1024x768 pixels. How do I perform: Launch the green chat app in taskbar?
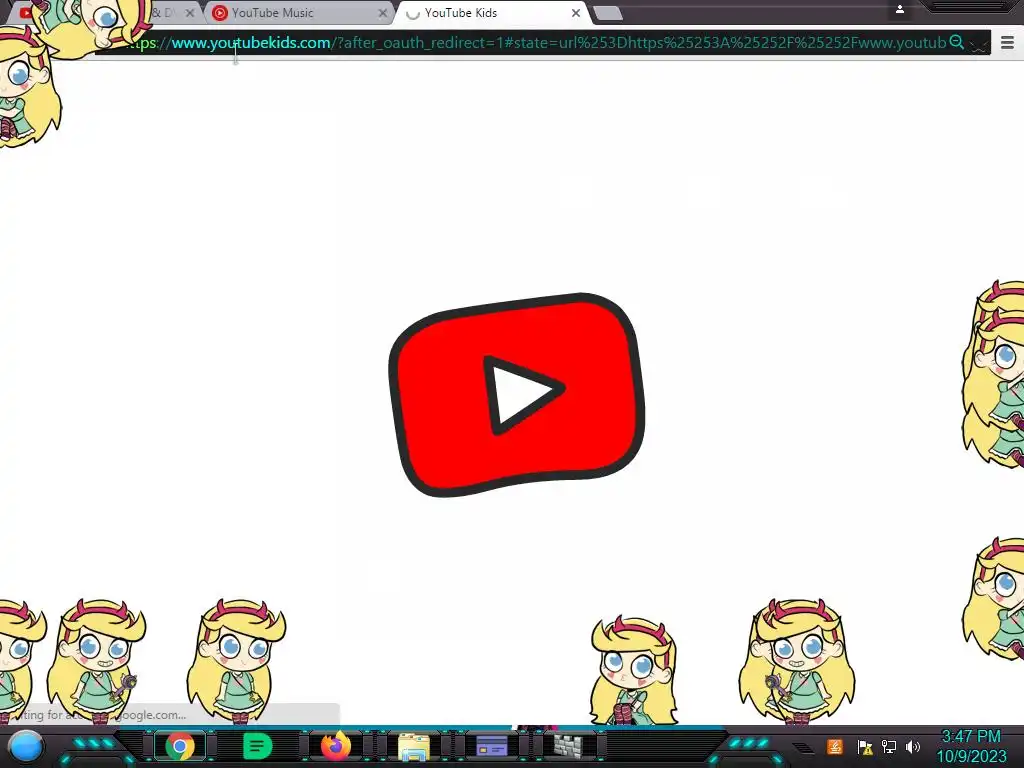(x=257, y=746)
